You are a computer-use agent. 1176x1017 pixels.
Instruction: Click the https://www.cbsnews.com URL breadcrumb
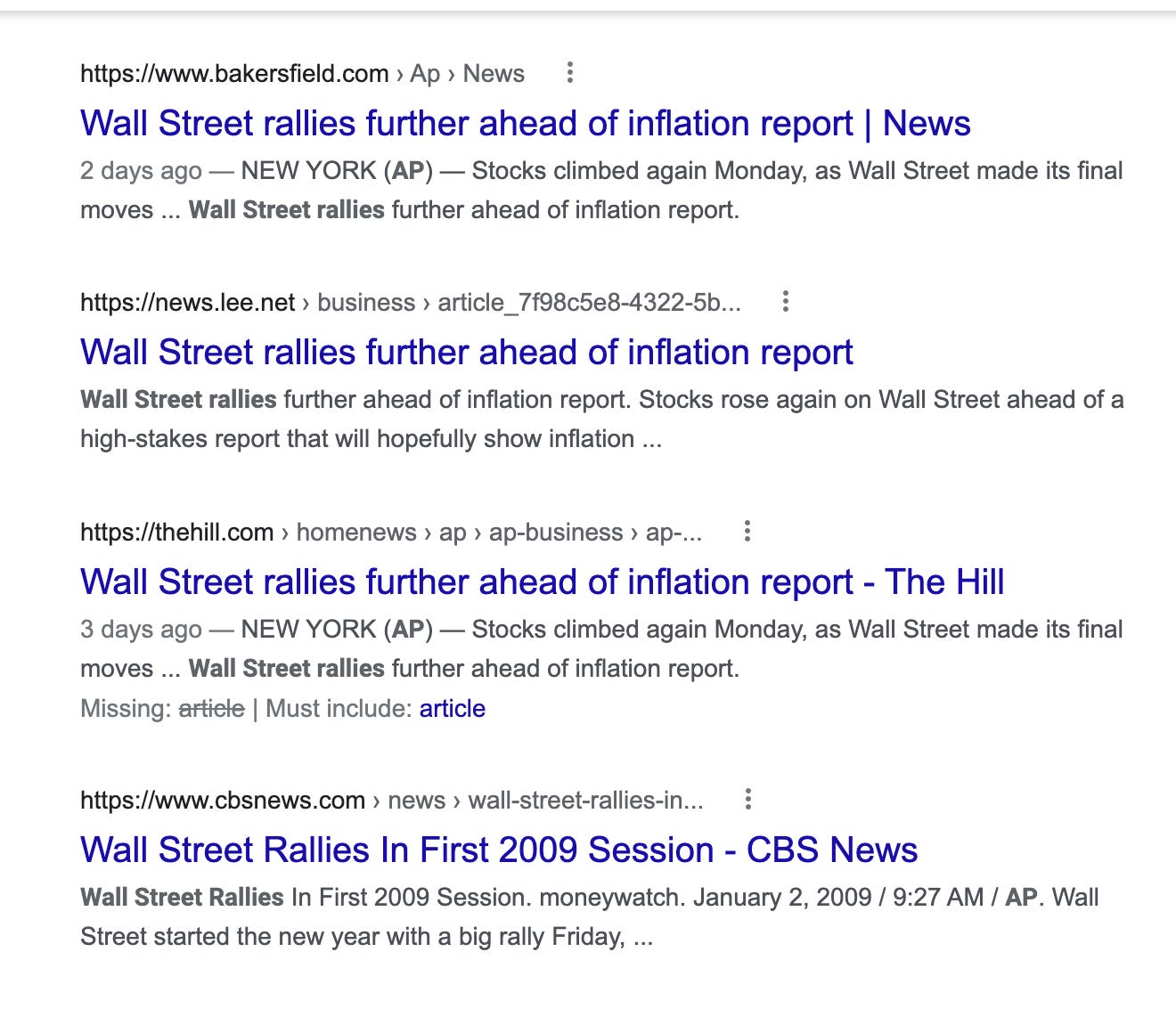tap(392, 800)
